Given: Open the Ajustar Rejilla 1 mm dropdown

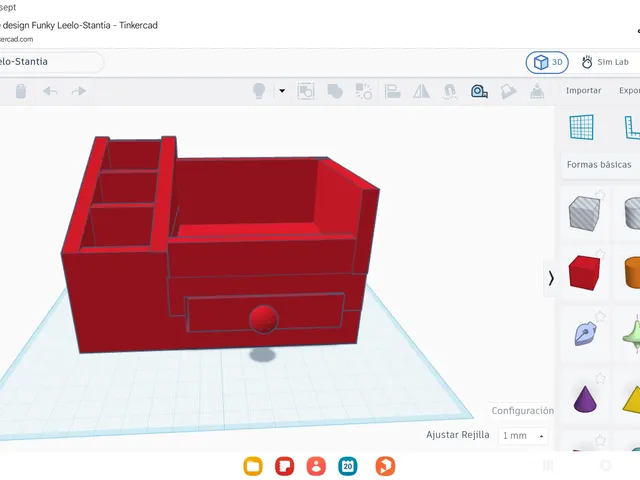Looking at the screenshot, I should 523,436.
